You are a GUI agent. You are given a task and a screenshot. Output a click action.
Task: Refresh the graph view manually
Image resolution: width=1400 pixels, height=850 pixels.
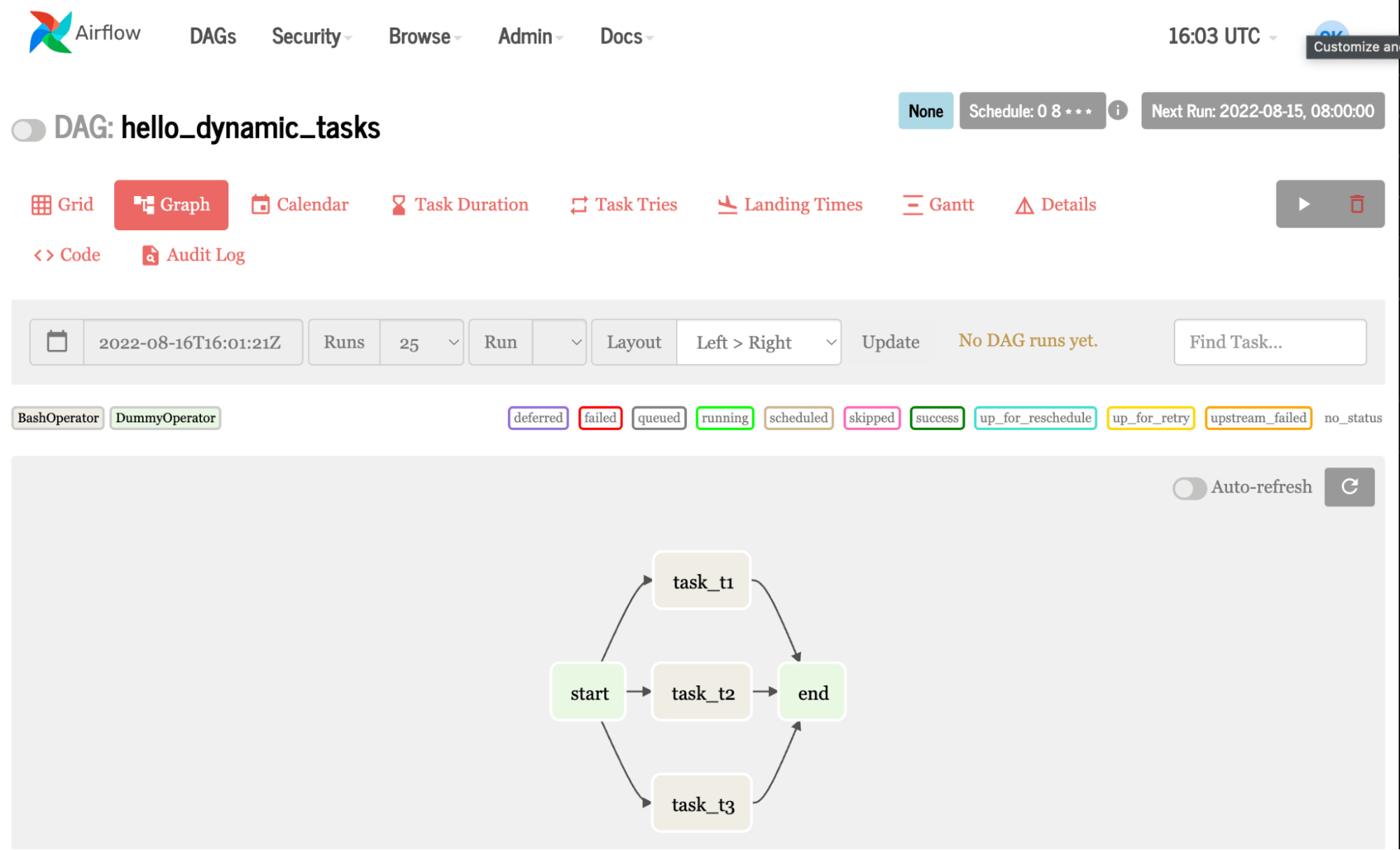click(1349, 487)
